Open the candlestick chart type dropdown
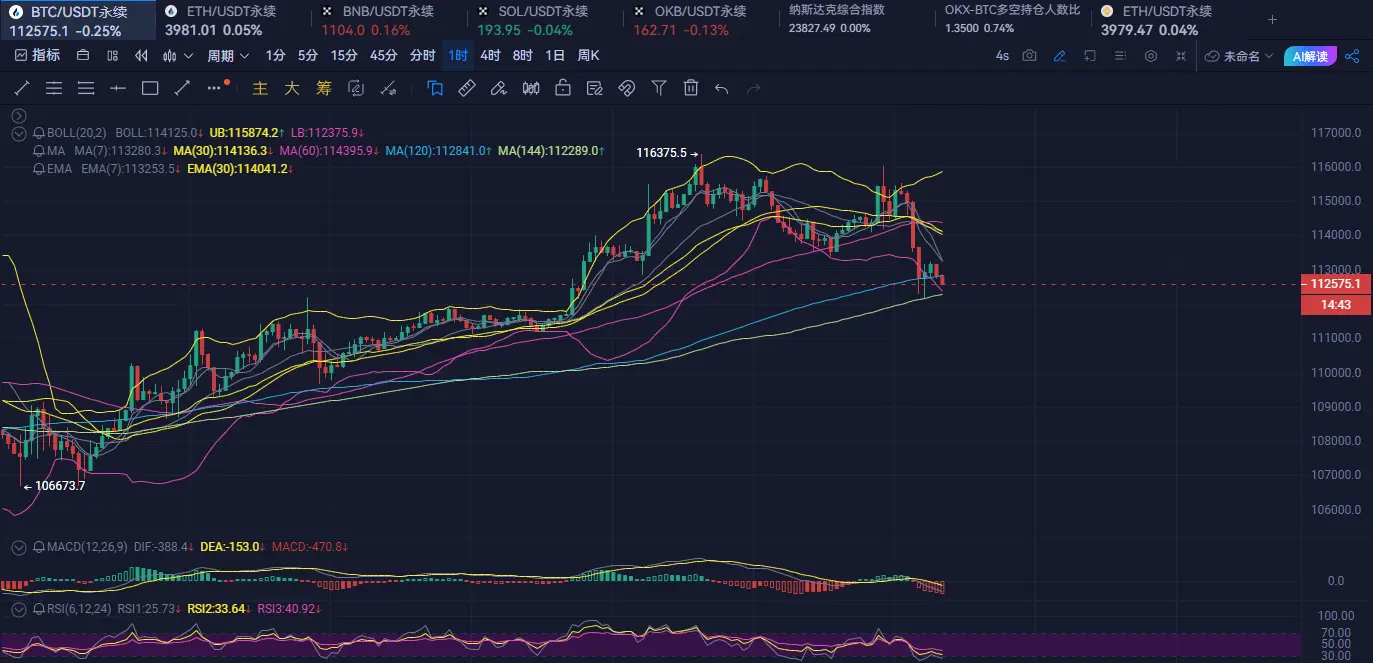Image resolution: width=1373 pixels, height=663 pixels. [177, 56]
